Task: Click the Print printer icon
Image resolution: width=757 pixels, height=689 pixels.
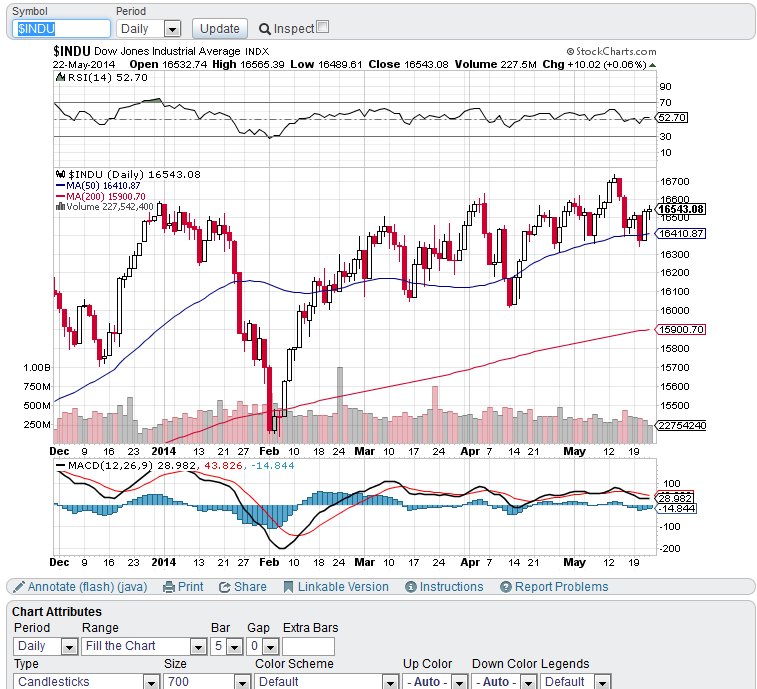Action: tap(169, 587)
